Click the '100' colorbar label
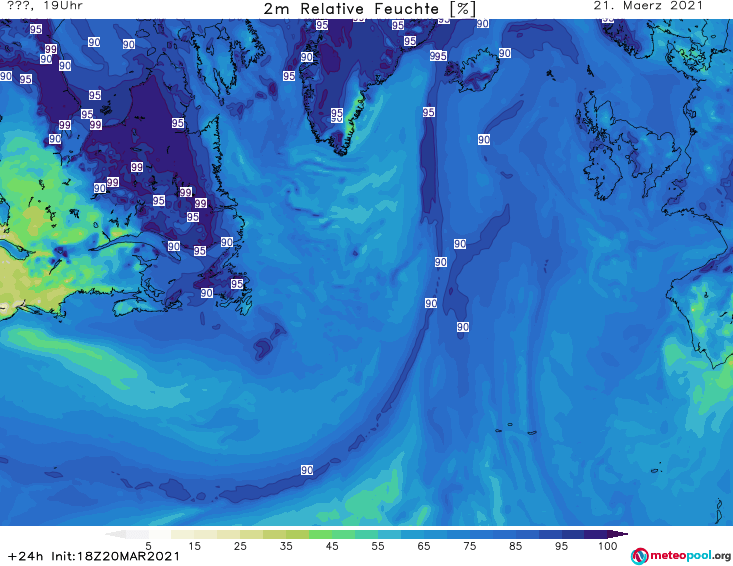This screenshot has width=733, height=566. (607, 545)
